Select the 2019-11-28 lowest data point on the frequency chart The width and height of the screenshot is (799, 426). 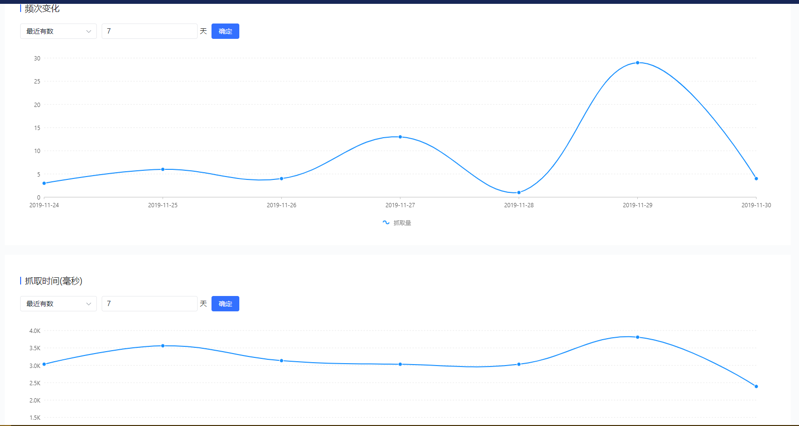coord(519,192)
